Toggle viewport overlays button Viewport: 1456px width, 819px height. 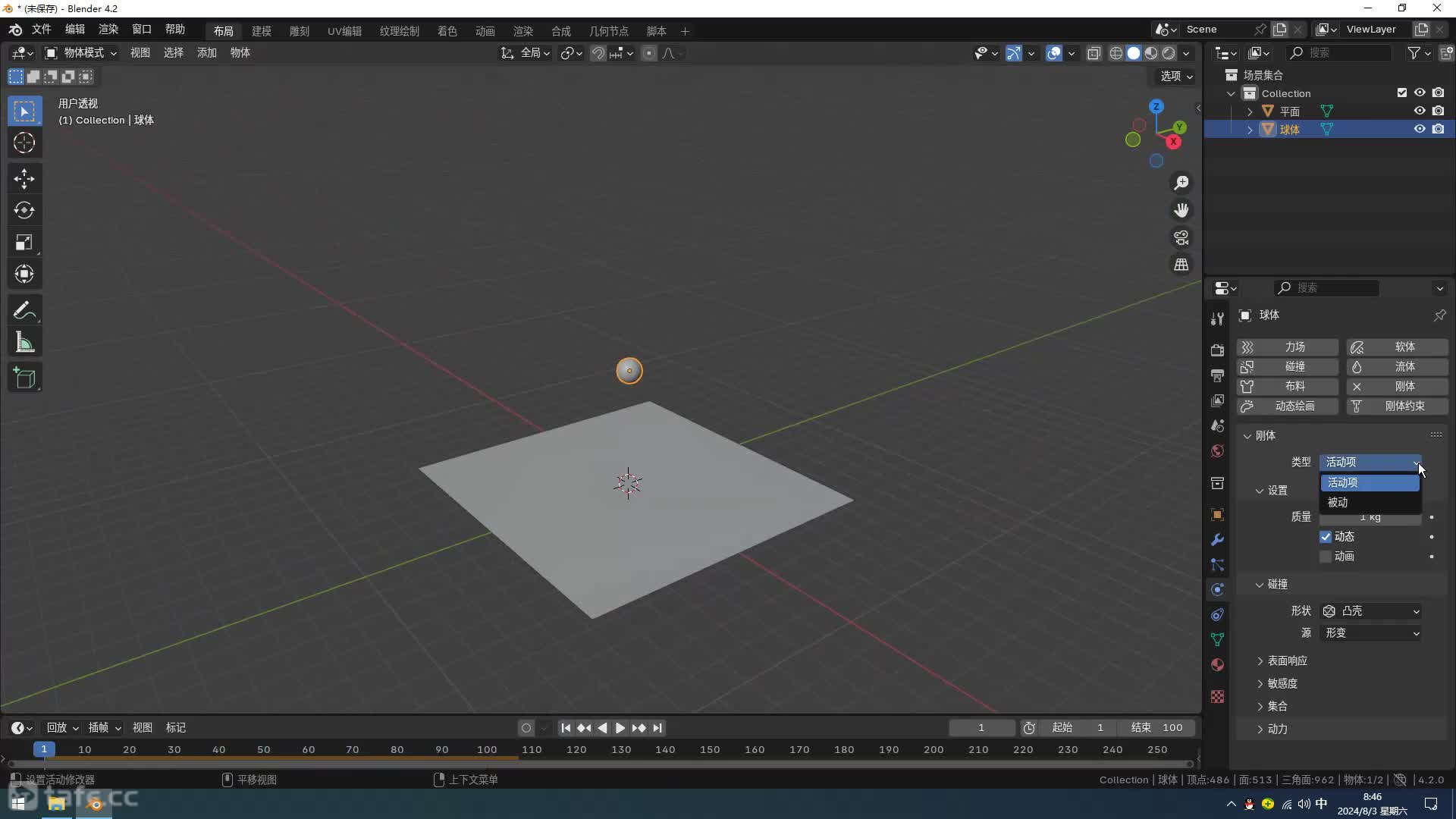click(1054, 53)
